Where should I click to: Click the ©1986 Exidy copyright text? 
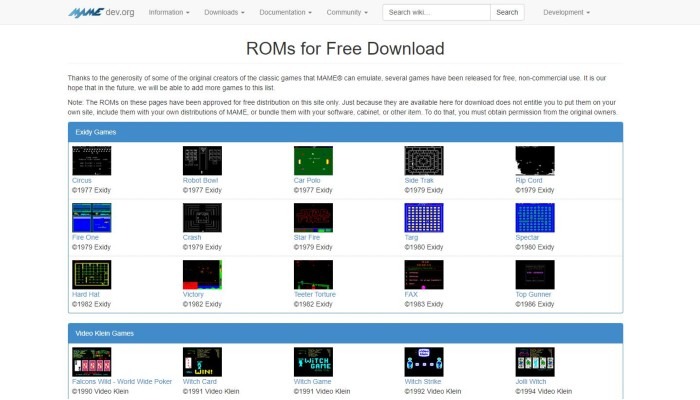[x=535, y=304]
